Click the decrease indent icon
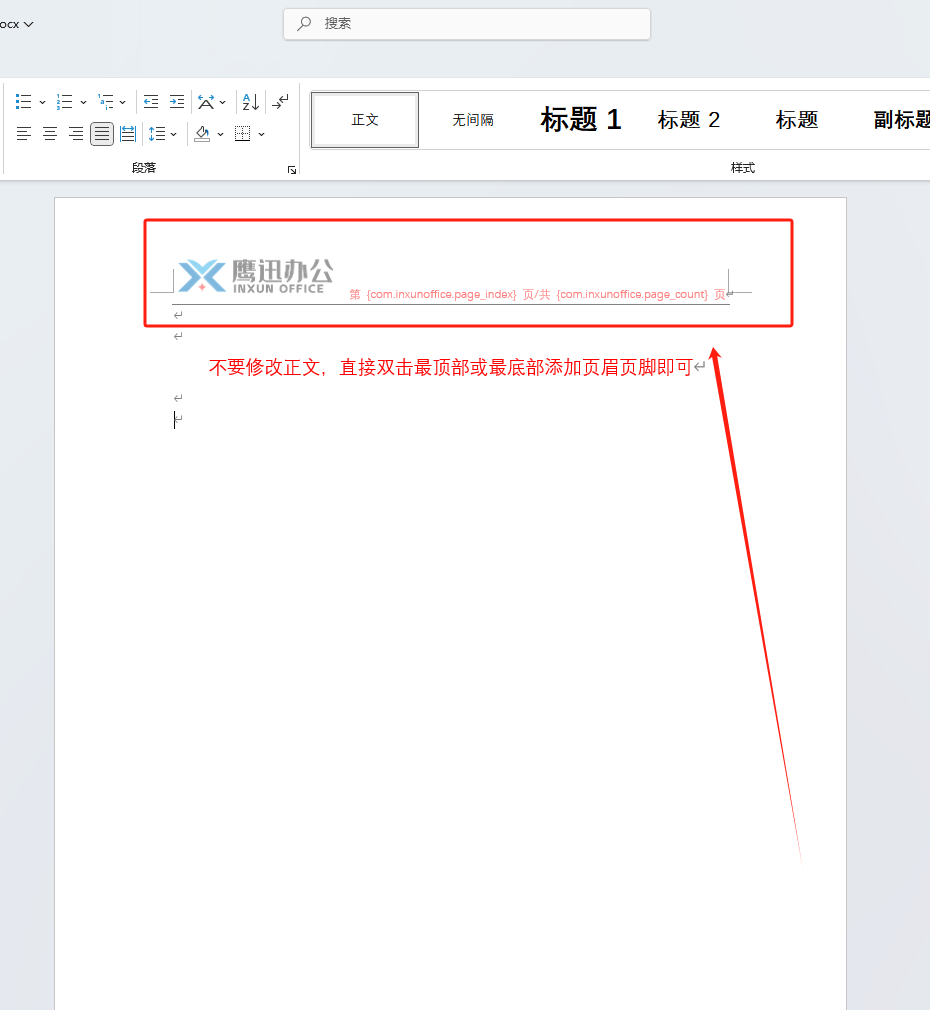 tap(150, 101)
